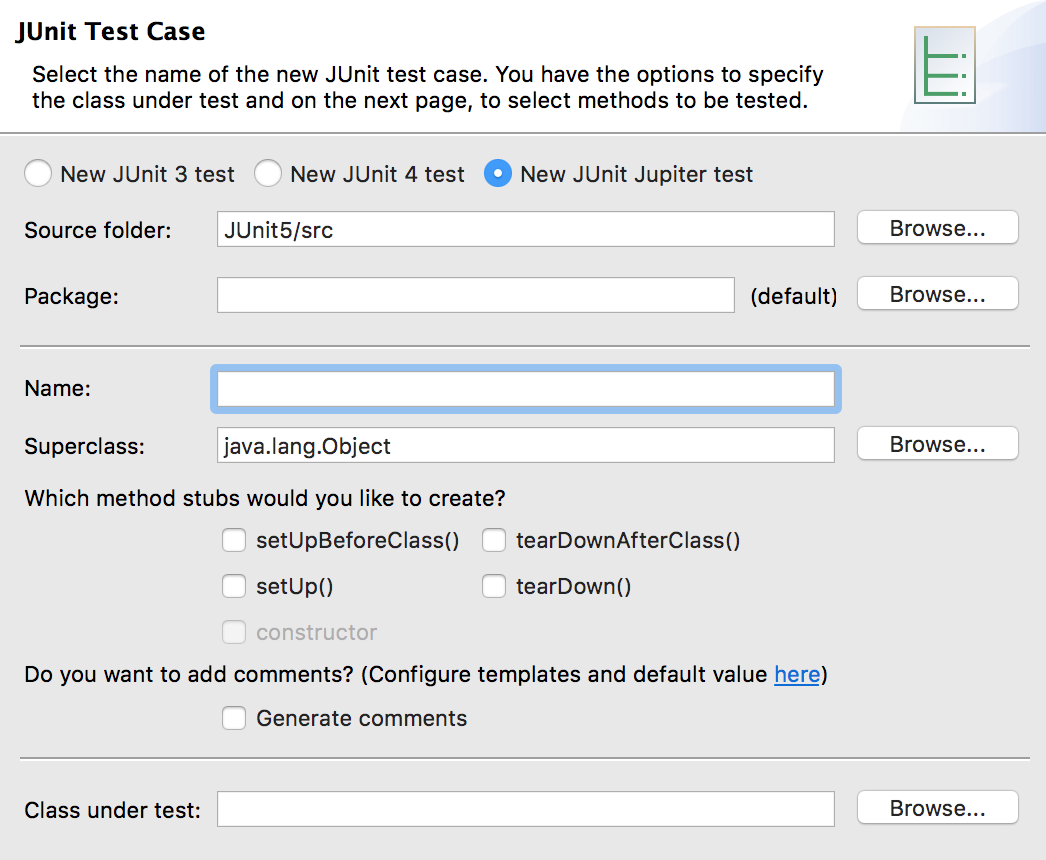Check the constructor method stub checkbox
The width and height of the screenshot is (1046, 860).
coord(233,632)
